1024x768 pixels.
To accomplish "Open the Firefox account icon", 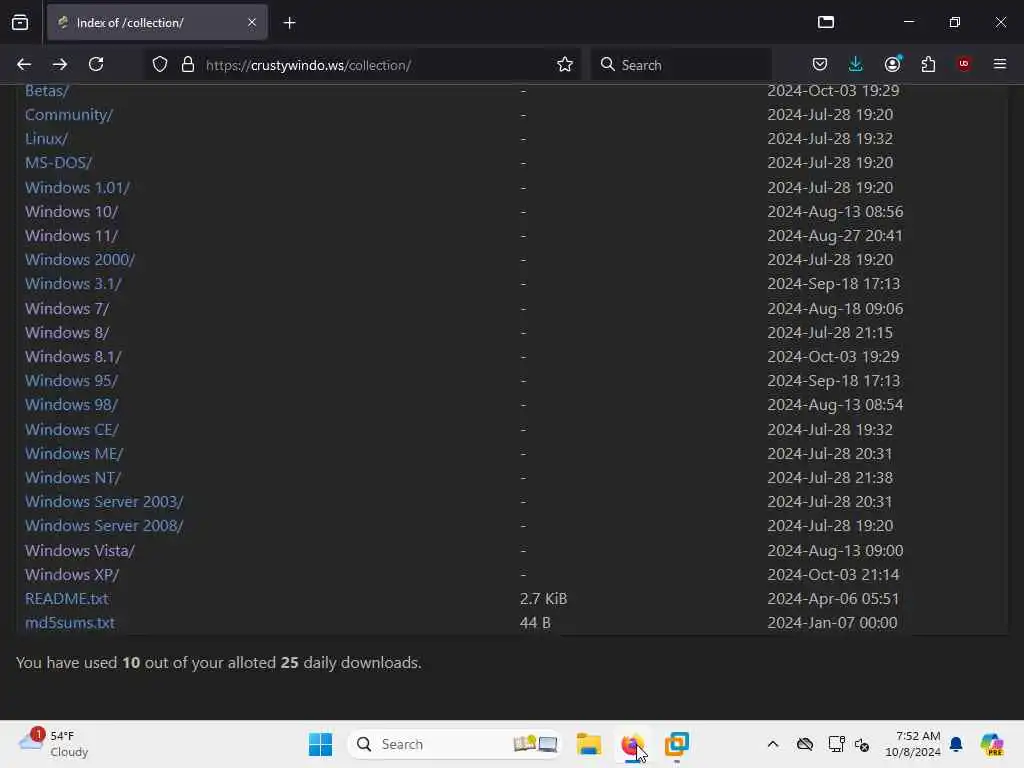I will [x=892, y=64].
